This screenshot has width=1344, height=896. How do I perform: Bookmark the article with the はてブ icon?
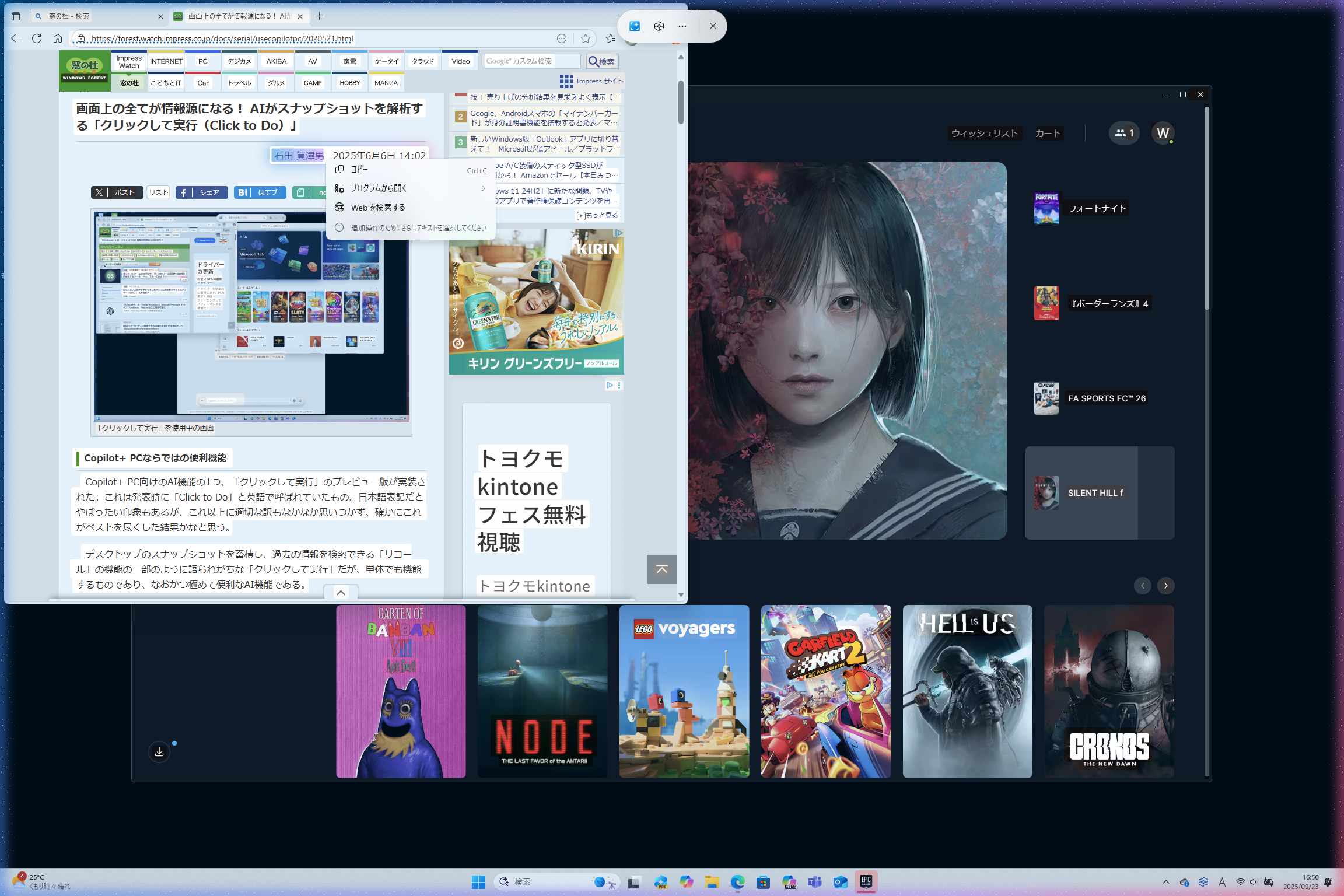(260, 192)
